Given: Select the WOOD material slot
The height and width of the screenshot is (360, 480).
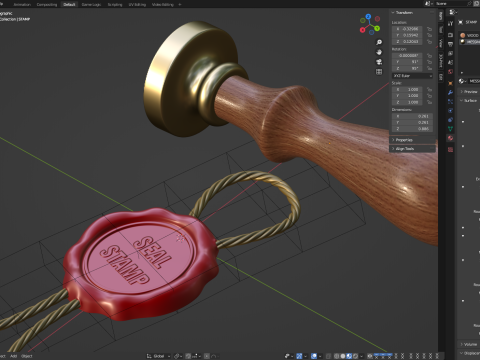Looking at the screenshot, I should (469, 35).
